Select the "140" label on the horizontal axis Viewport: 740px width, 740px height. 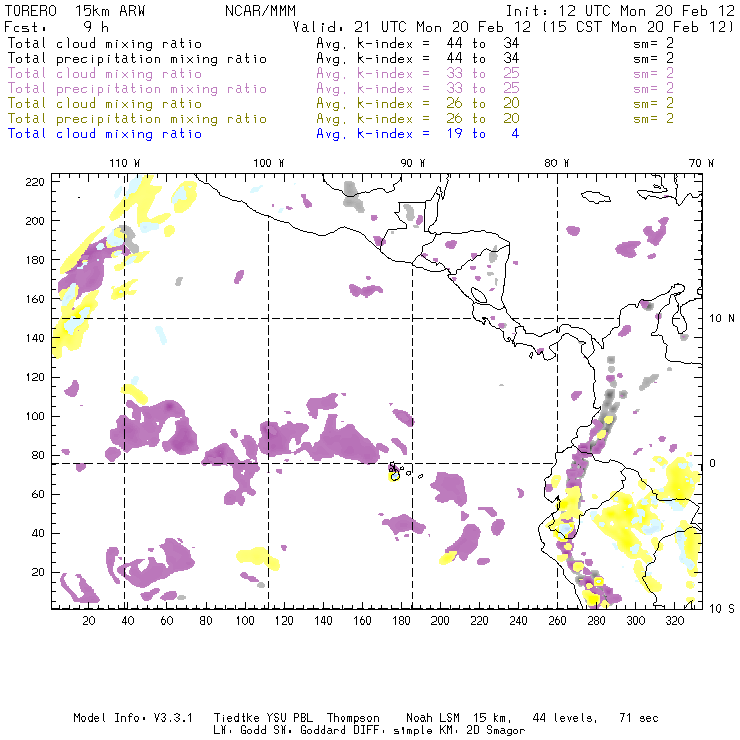pos(323,621)
